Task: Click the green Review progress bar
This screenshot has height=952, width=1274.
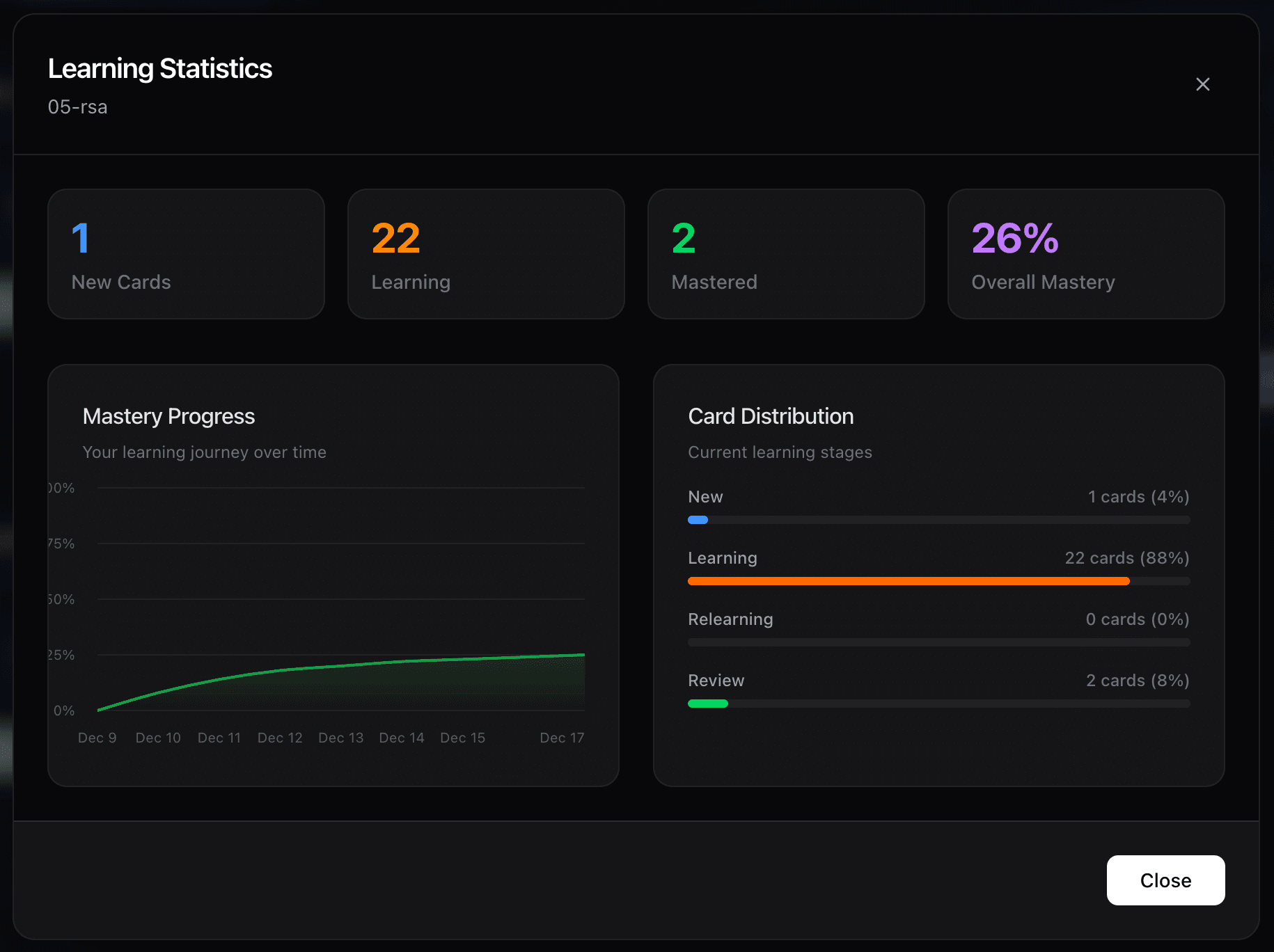Action: point(707,704)
